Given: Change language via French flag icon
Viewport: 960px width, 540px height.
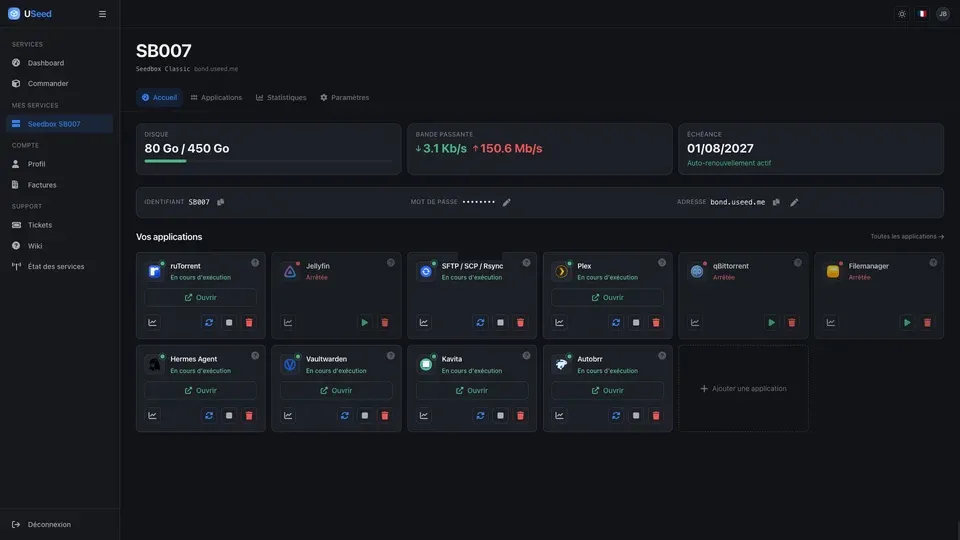Looking at the screenshot, I should pyautogui.click(x=922, y=14).
